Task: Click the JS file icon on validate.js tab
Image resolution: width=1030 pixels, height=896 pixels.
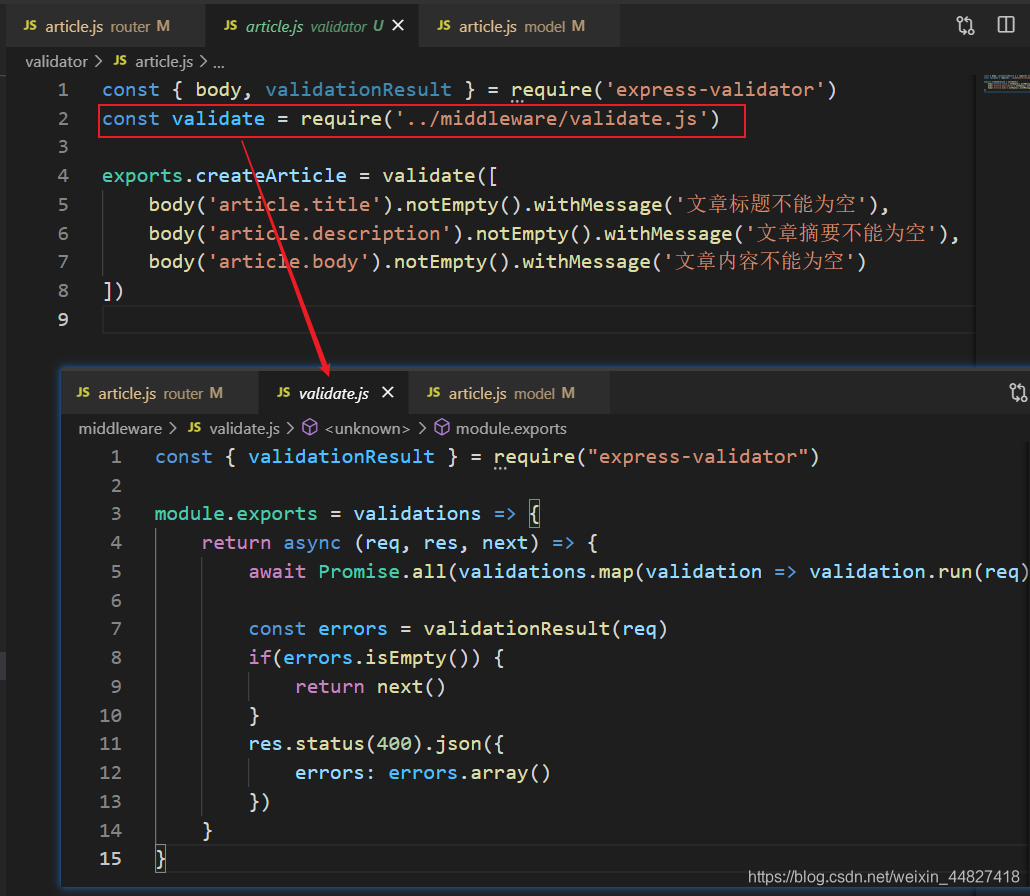Action: 284,393
